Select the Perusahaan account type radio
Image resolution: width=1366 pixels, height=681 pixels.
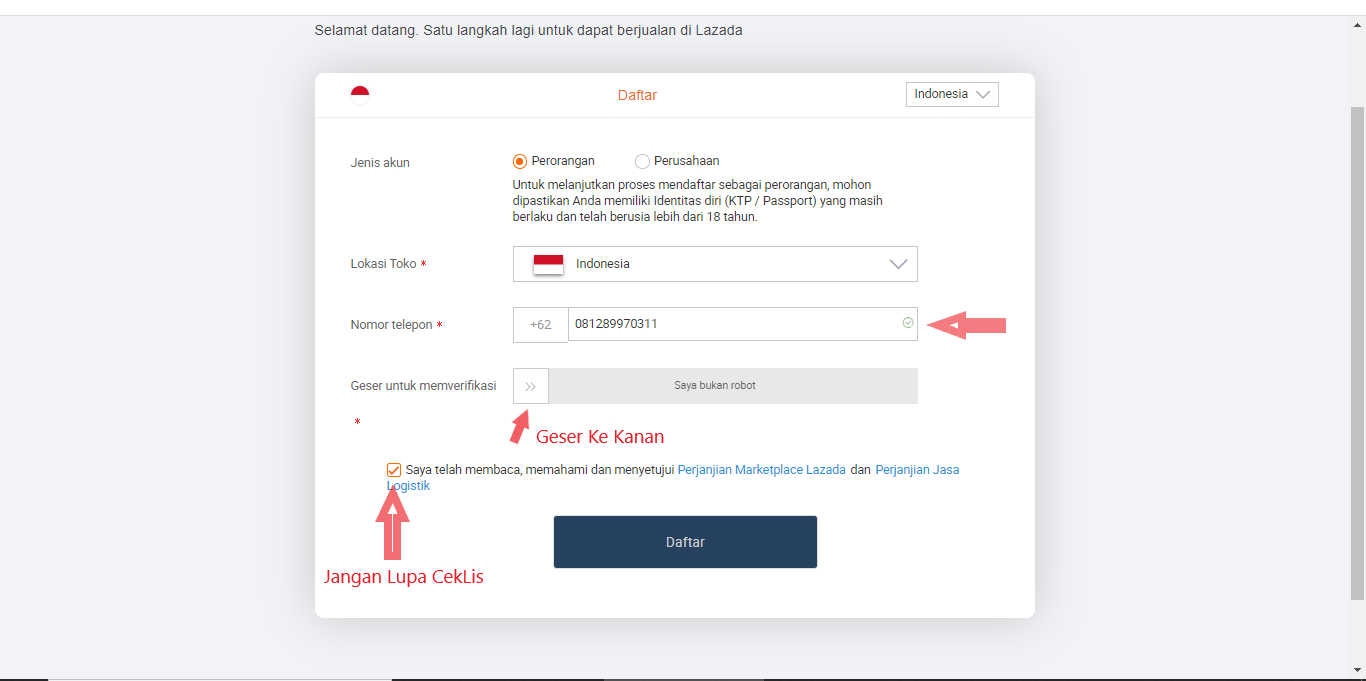pos(642,161)
